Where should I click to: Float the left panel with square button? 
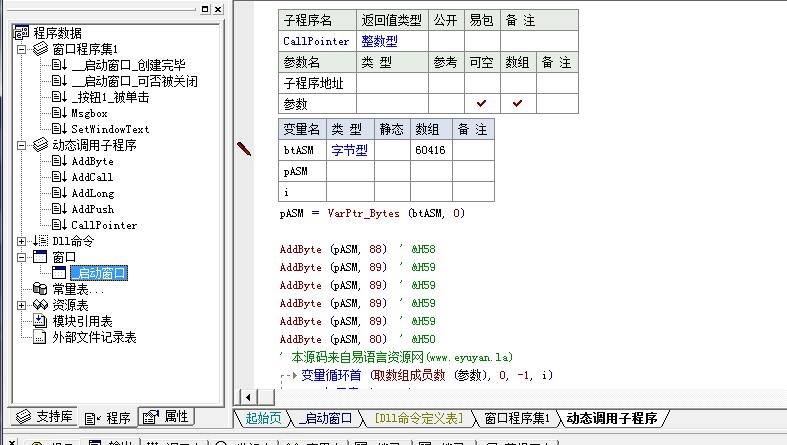coord(205,9)
